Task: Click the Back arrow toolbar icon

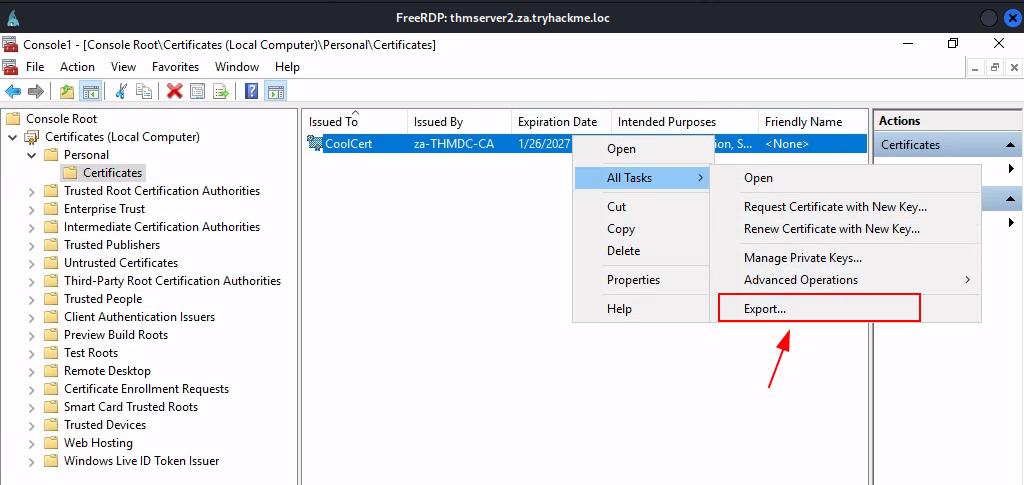Action: pyautogui.click(x=12, y=91)
